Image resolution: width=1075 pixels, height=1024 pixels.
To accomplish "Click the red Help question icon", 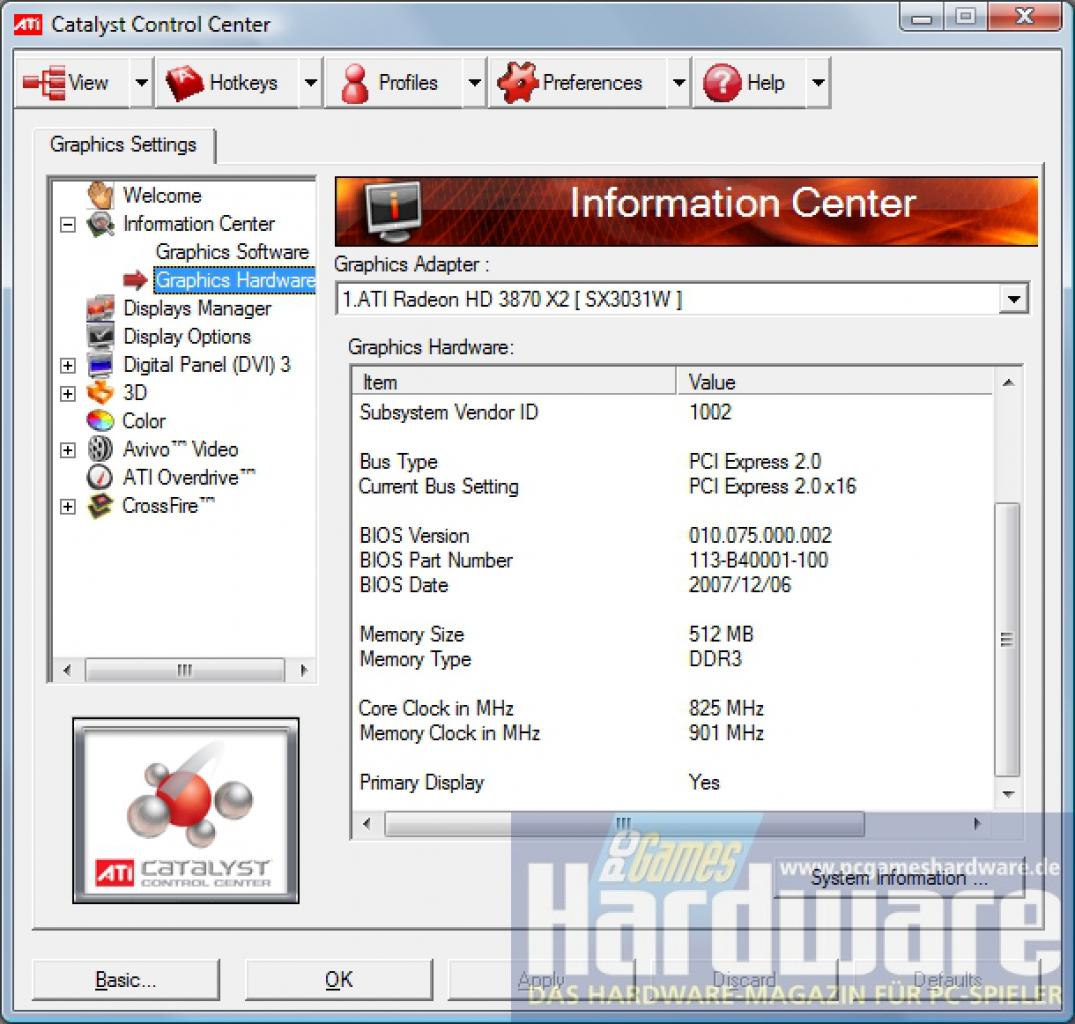I will [722, 83].
